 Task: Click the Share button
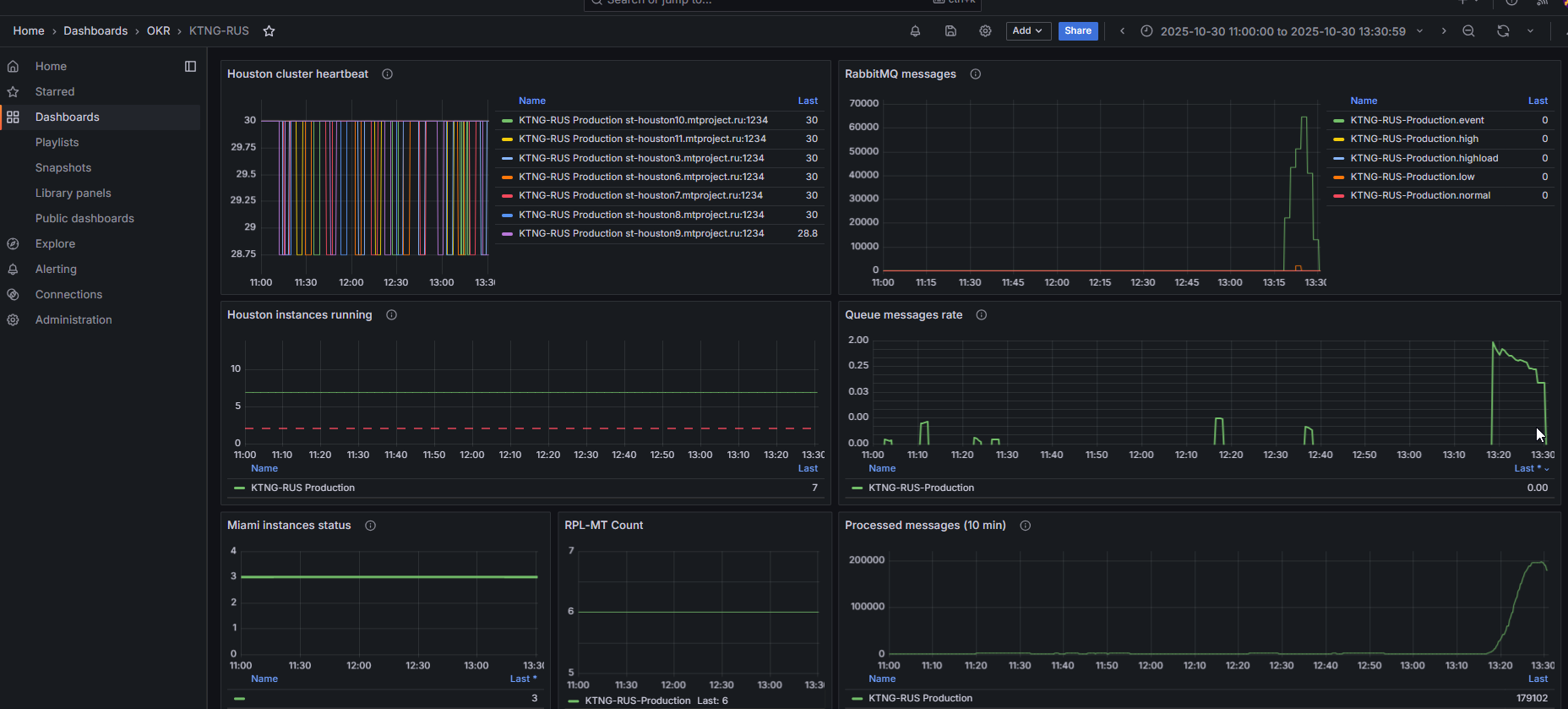click(1077, 31)
